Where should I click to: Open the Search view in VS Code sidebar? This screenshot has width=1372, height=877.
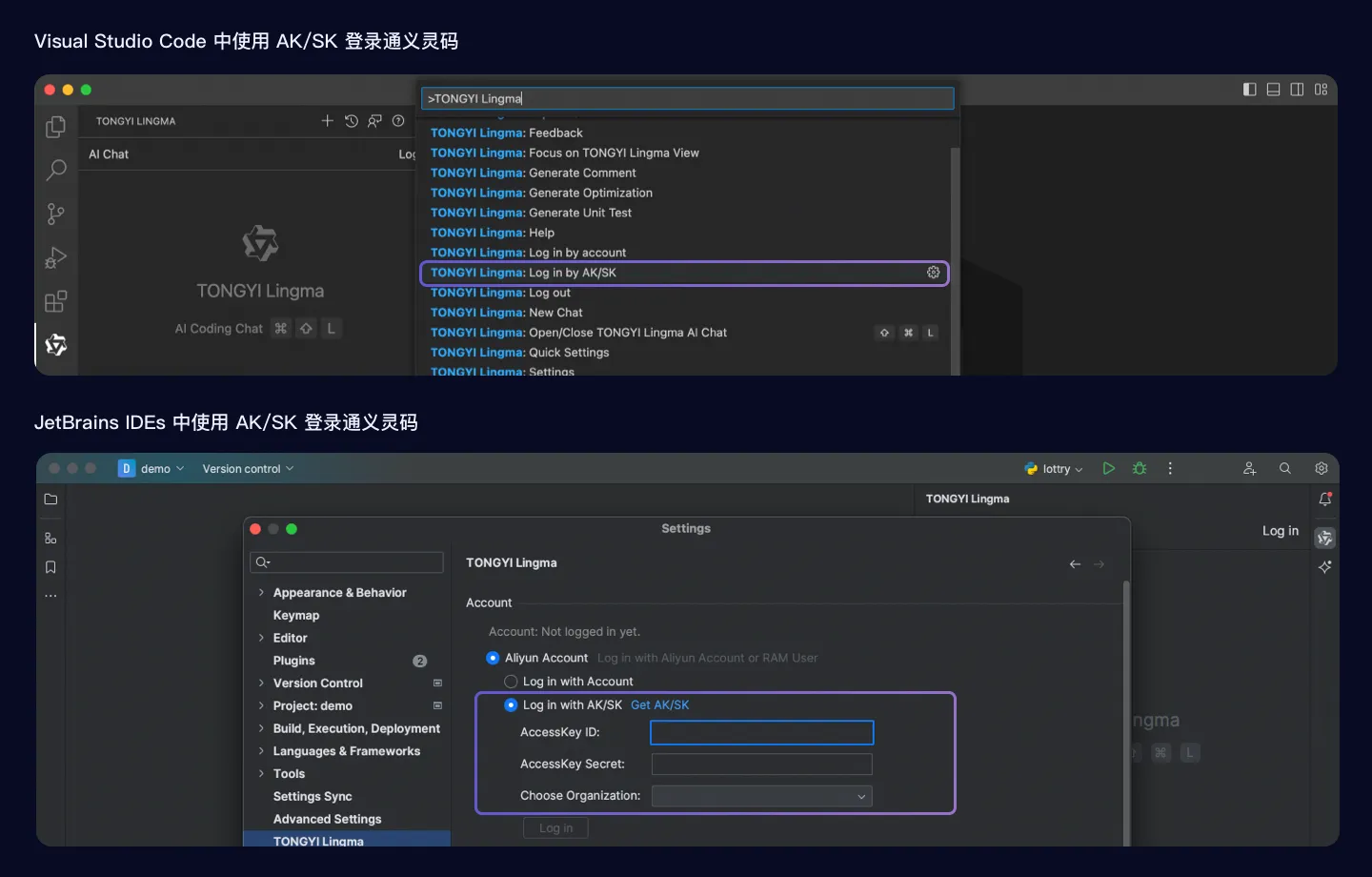56,170
